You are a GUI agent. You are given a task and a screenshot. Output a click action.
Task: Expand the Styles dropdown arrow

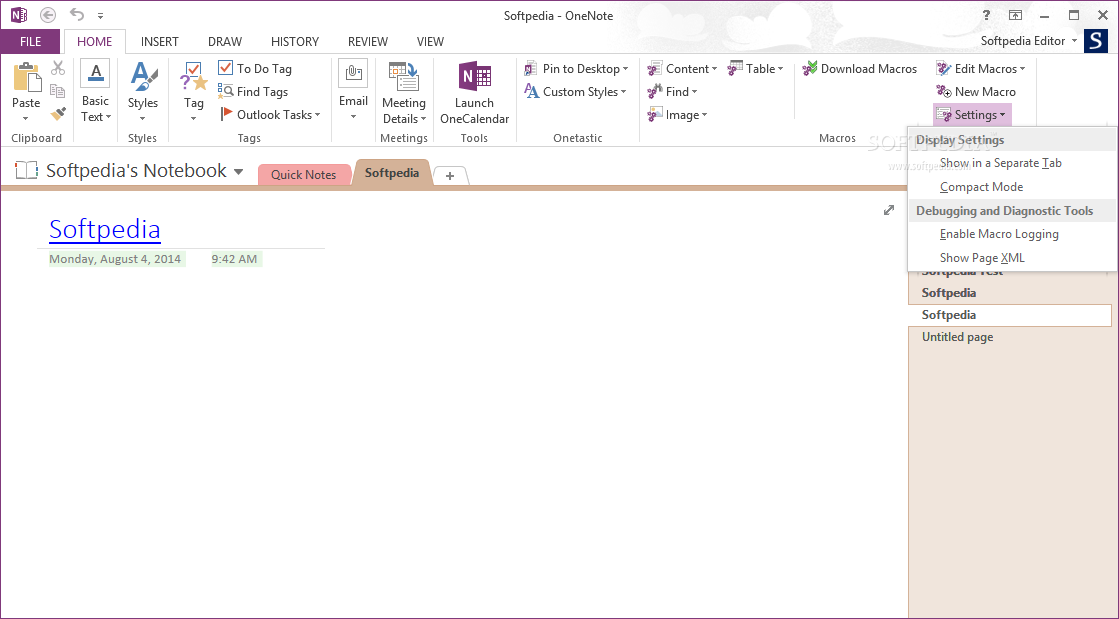(x=143, y=119)
